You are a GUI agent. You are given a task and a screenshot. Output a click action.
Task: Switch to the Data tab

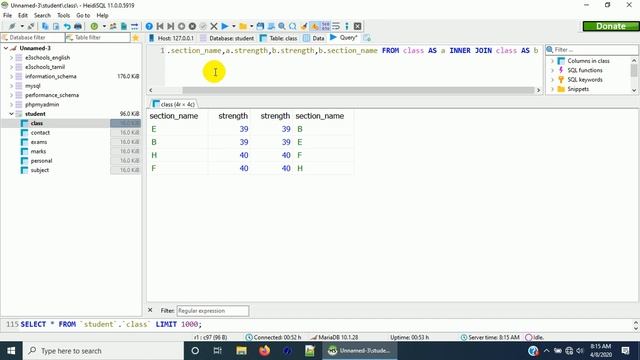(313, 38)
